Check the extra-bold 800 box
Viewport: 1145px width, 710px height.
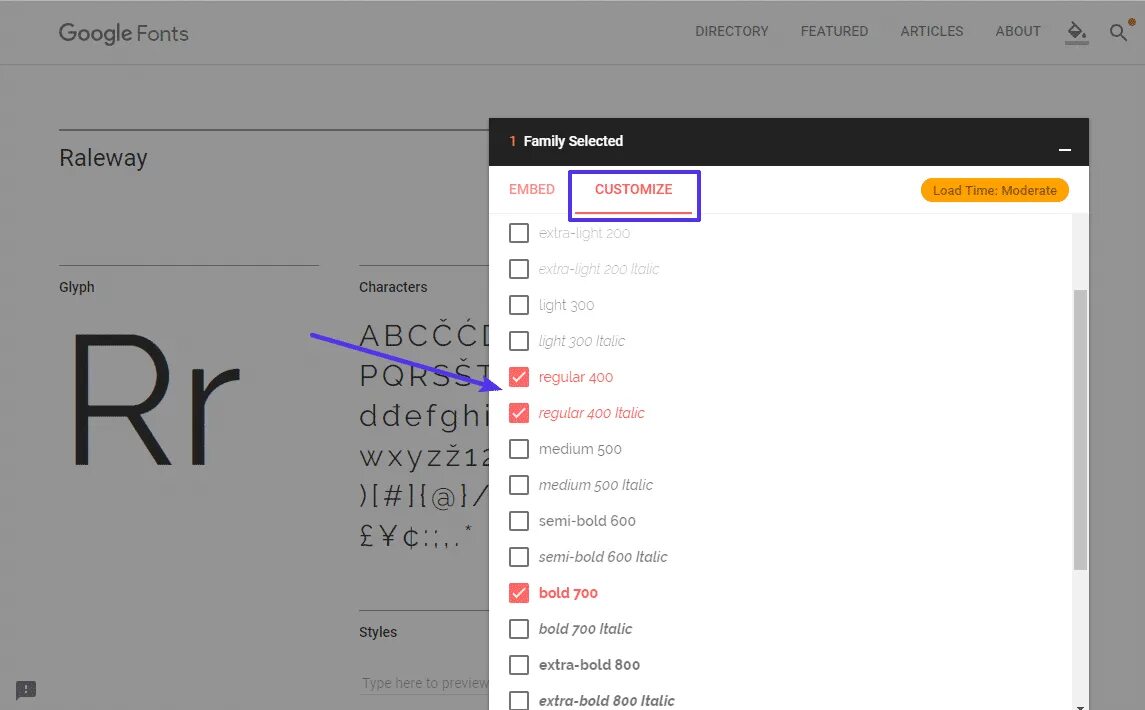[518, 665]
